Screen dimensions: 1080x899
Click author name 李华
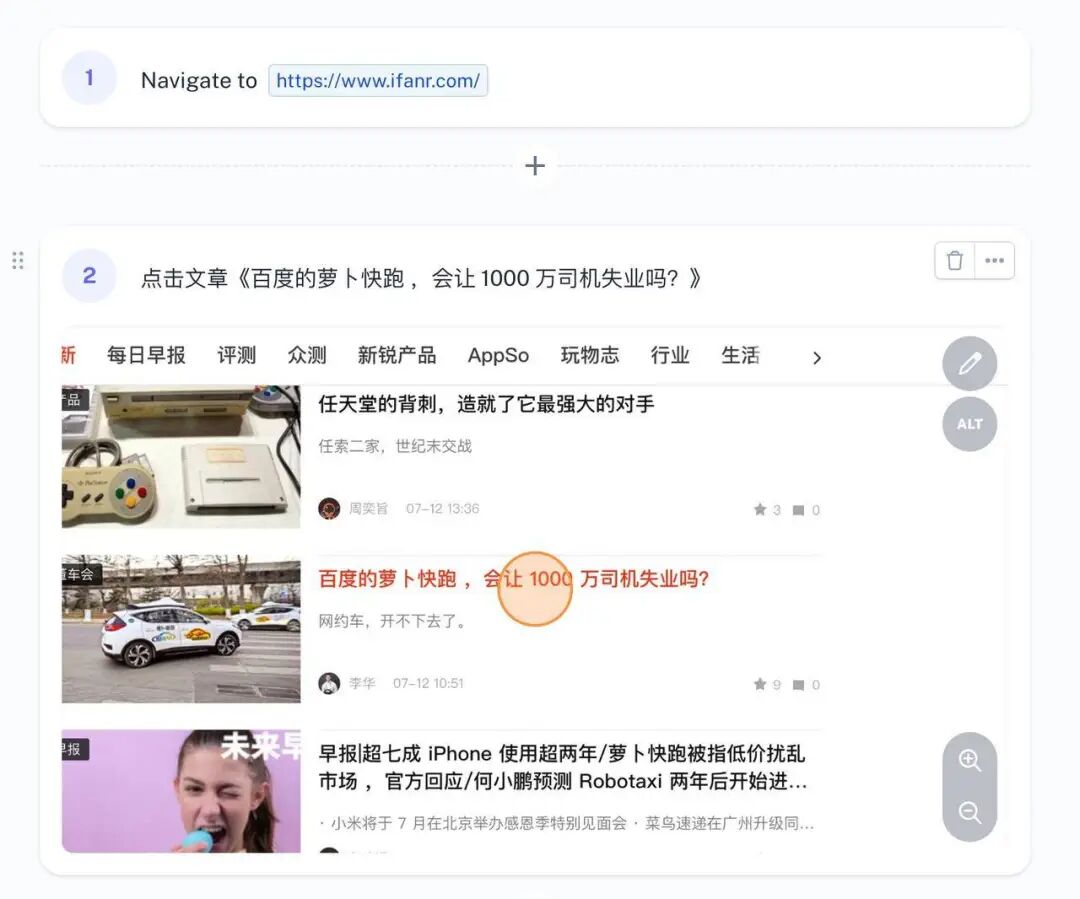coord(362,683)
